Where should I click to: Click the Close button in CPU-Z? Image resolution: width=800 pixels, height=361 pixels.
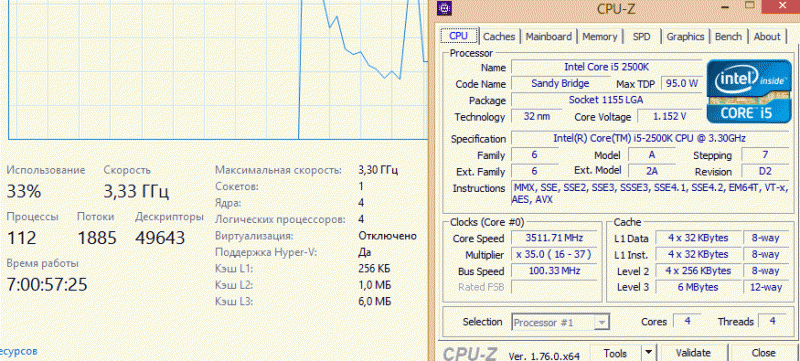pos(763,352)
